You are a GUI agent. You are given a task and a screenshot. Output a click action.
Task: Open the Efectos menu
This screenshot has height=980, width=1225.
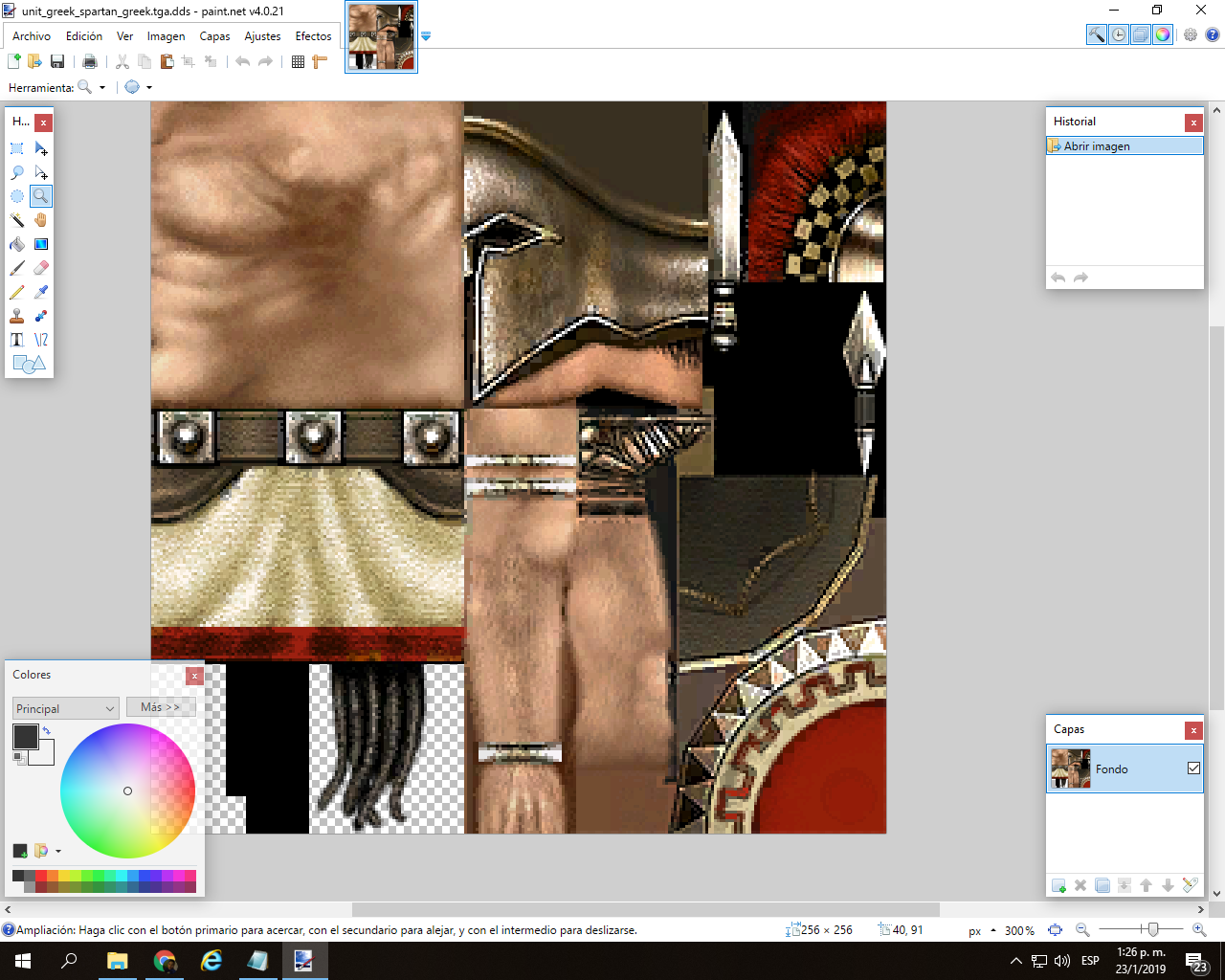pos(313,36)
